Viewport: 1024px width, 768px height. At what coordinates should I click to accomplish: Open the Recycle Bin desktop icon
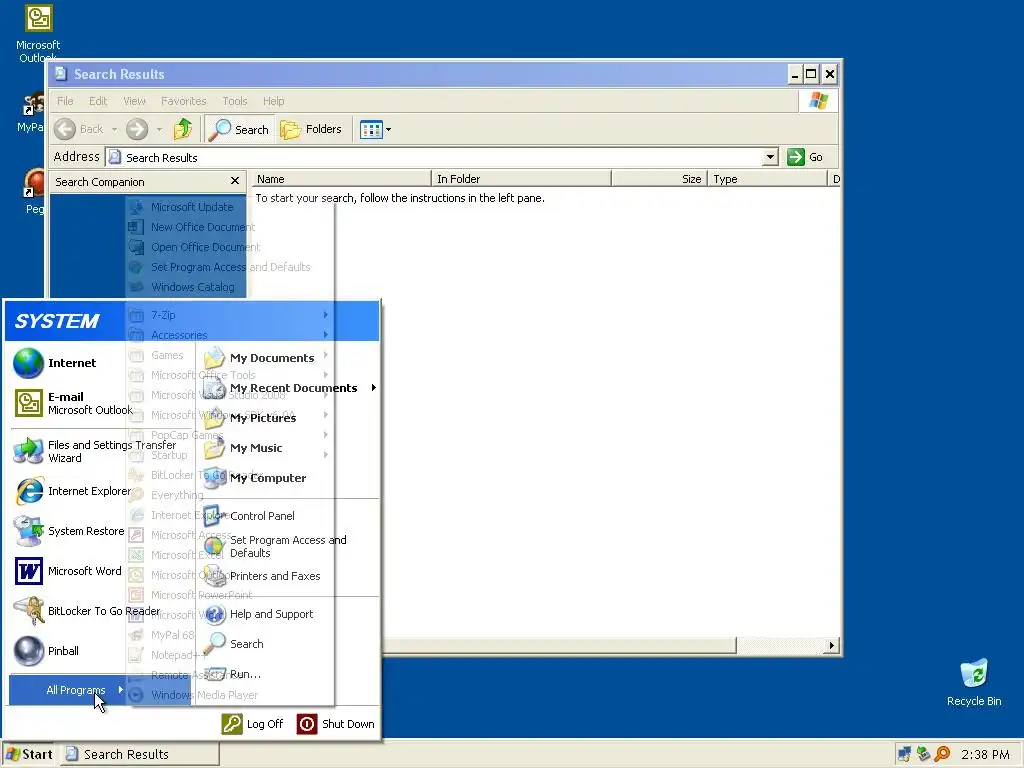[x=974, y=682]
